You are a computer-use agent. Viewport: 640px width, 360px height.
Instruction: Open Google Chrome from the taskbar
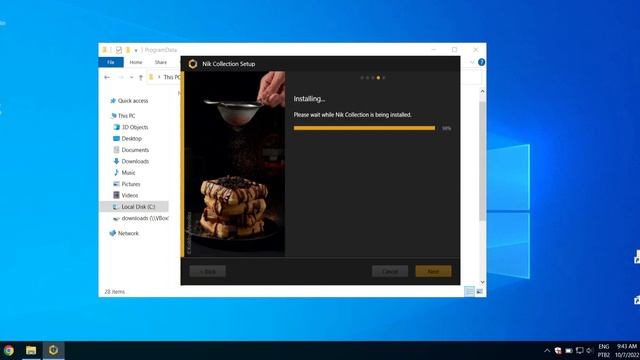(x=9, y=350)
